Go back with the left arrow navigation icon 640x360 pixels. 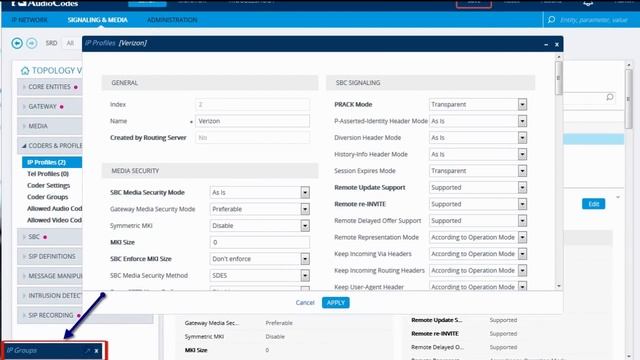17,43
